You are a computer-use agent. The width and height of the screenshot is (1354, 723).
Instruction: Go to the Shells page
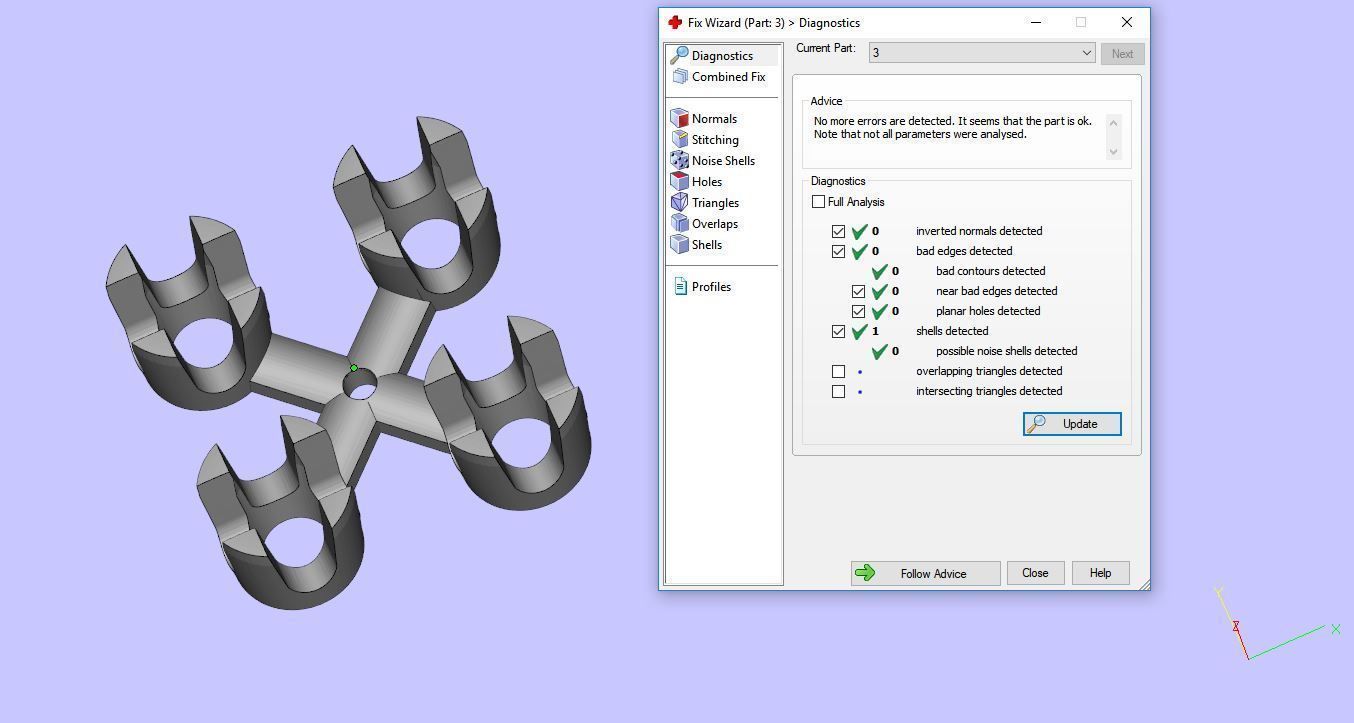(707, 244)
